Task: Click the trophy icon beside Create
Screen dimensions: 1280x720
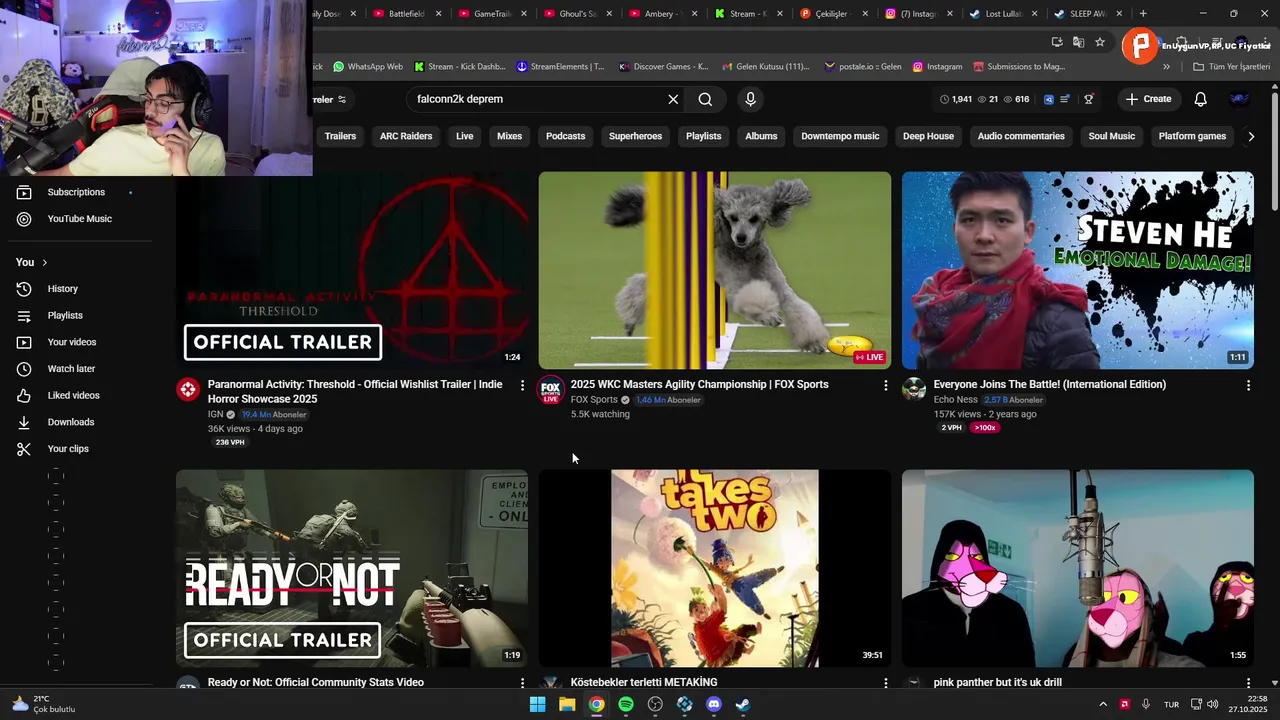Action: click(x=1088, y=99)
